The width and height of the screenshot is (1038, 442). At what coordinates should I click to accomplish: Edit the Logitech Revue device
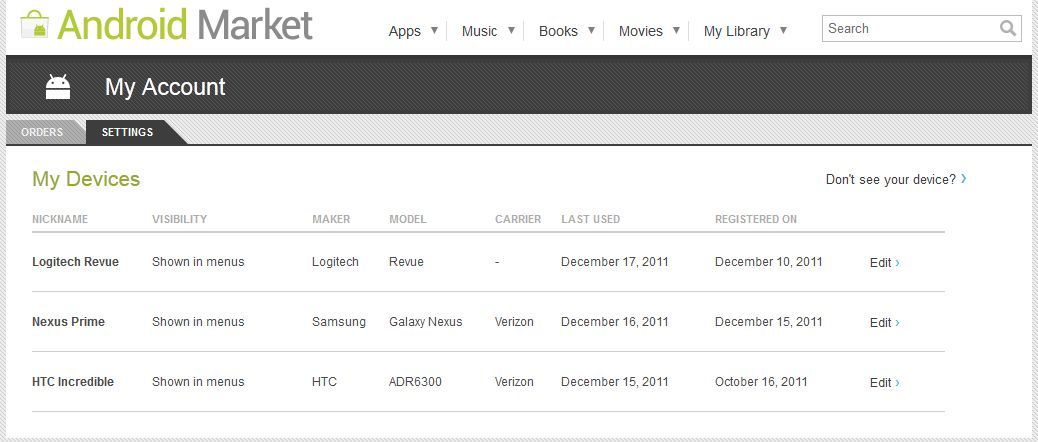tap(884, 263)
